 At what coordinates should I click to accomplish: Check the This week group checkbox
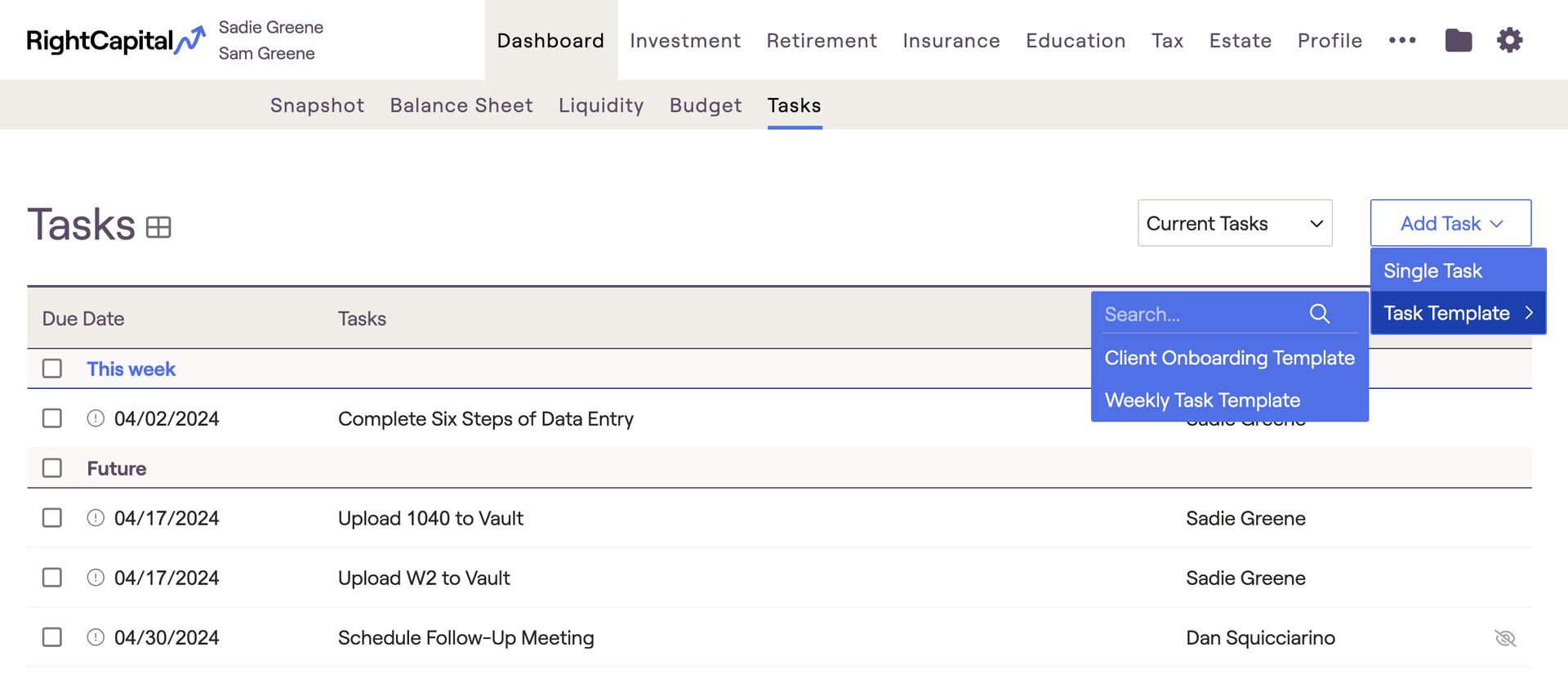click(52, 368)
